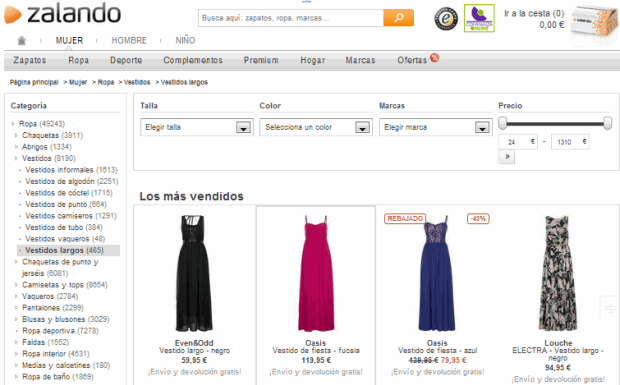The height and width of the screenshot is (385, 620).
Task: Open 'Vestidos de tubo (384)' category
Action: click(x=64, y=227)
